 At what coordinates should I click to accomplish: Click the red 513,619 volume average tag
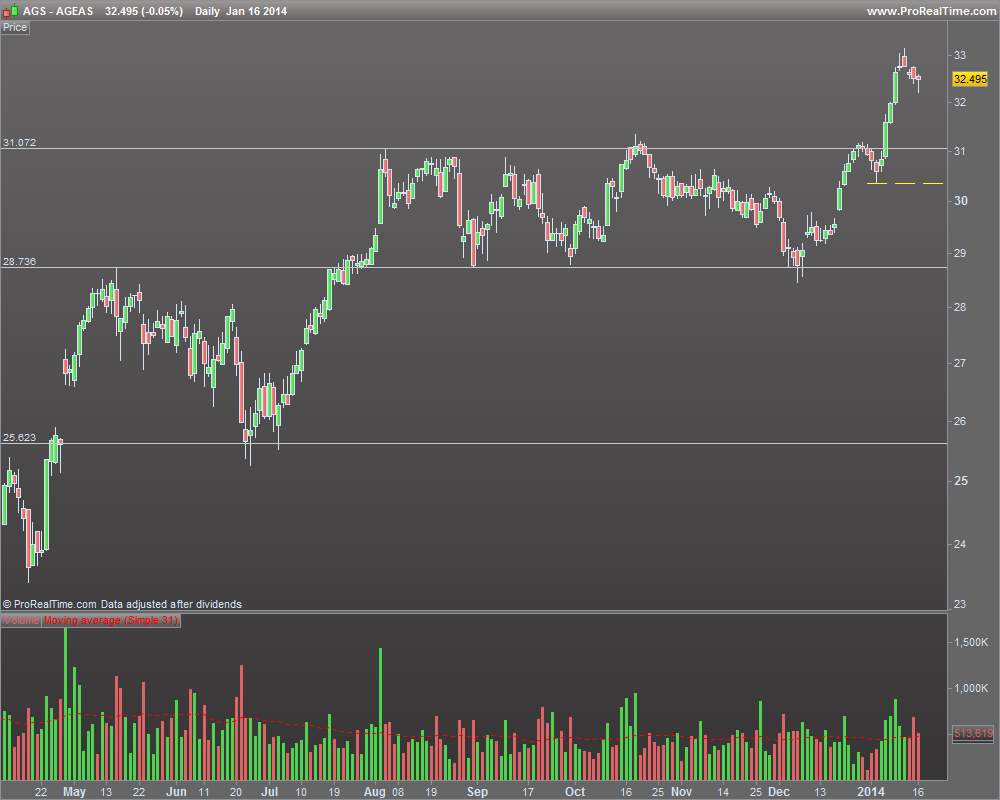[x=973, y=734]
